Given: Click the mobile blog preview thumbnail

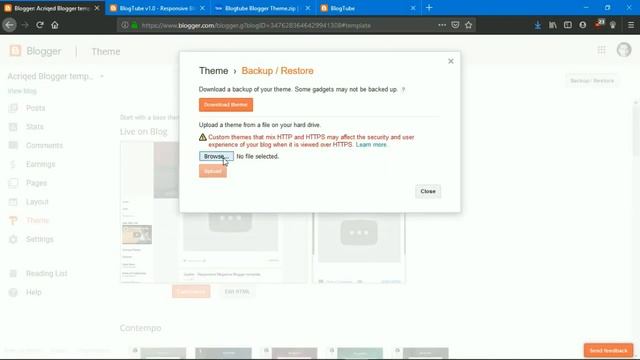Looking at the screenshot, I should (359, 247).
